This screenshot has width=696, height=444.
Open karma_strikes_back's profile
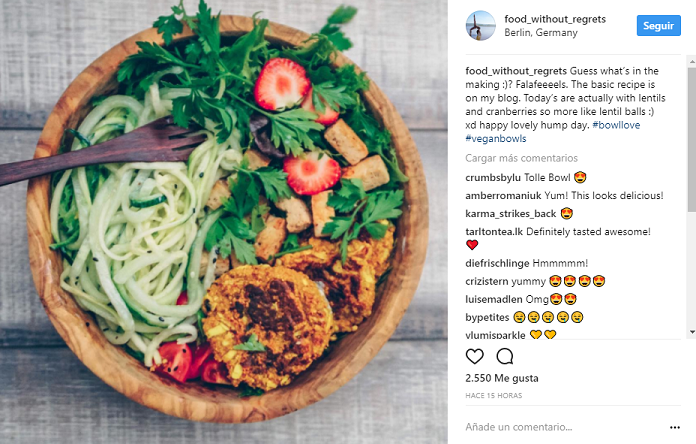click(510, 214)
